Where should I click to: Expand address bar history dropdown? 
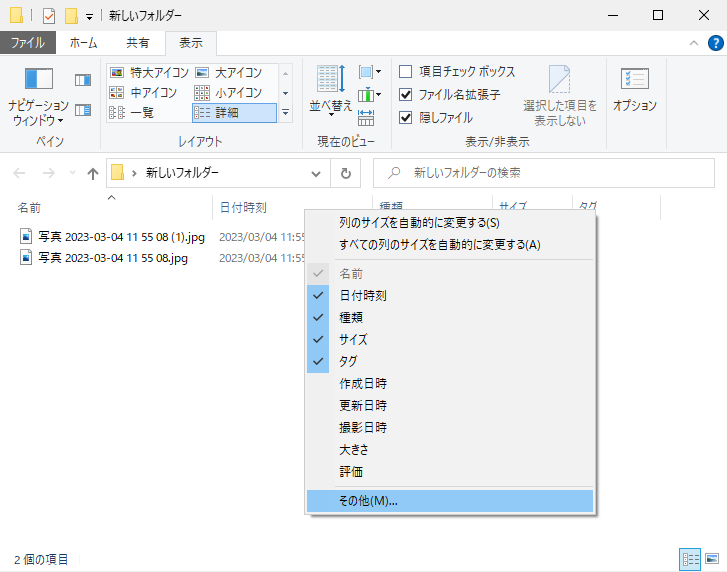coord(316,174)
